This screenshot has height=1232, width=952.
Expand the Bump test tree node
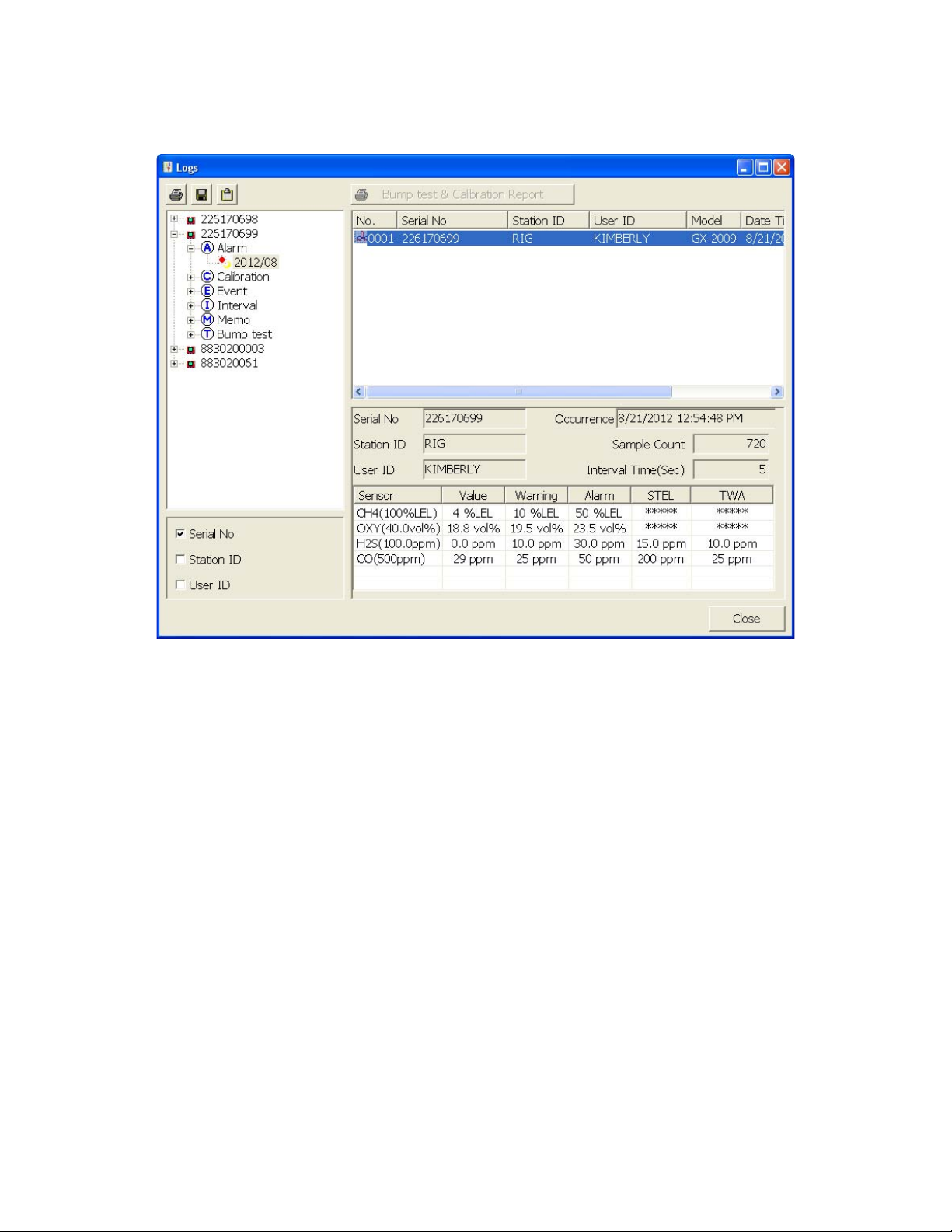click(191, 334)
